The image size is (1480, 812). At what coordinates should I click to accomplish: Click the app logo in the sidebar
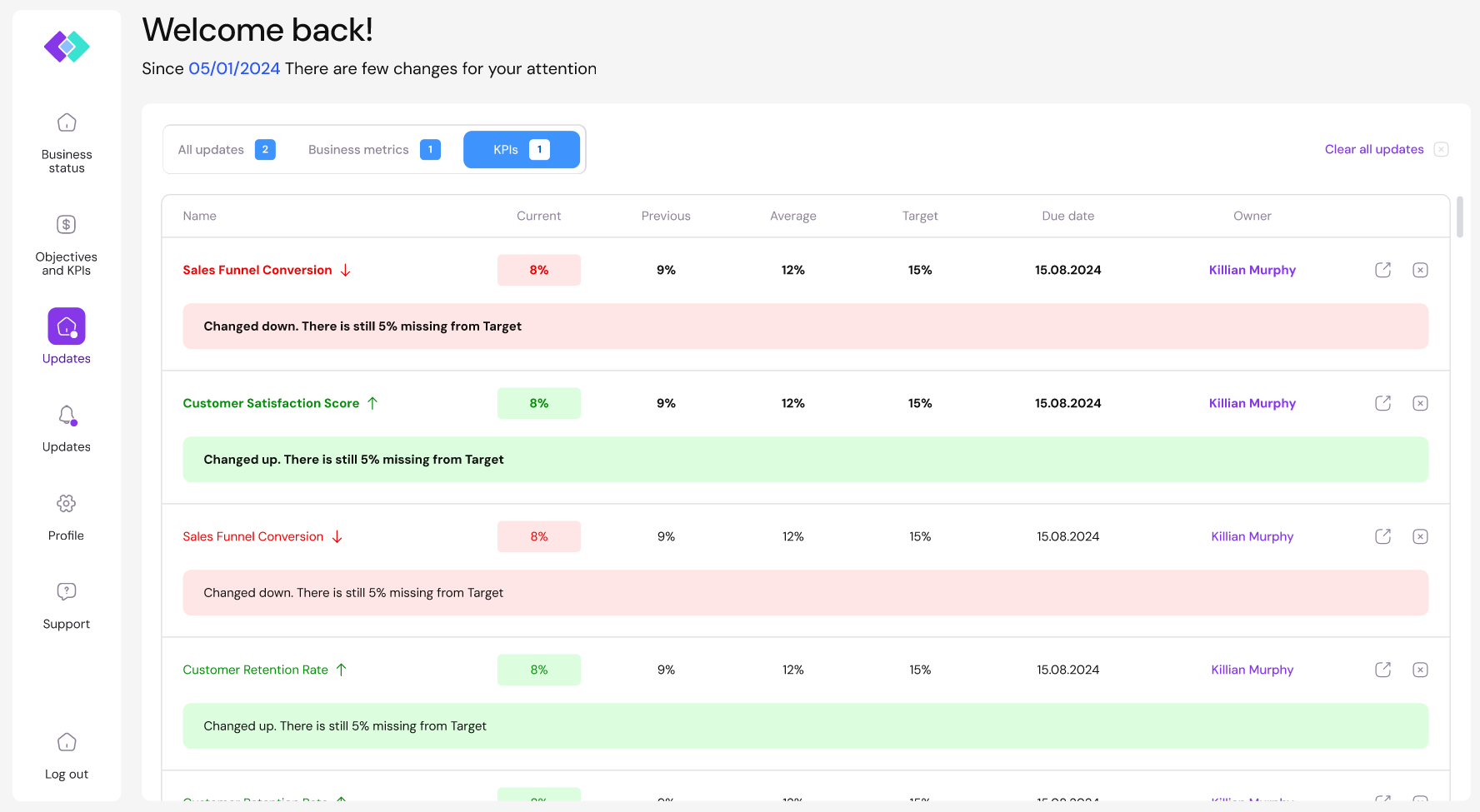[x=67, y=47]
